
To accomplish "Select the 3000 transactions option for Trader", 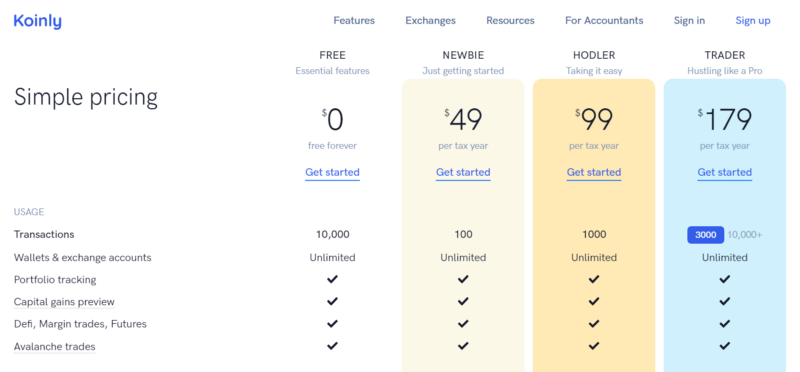I will tap(706, 235).
